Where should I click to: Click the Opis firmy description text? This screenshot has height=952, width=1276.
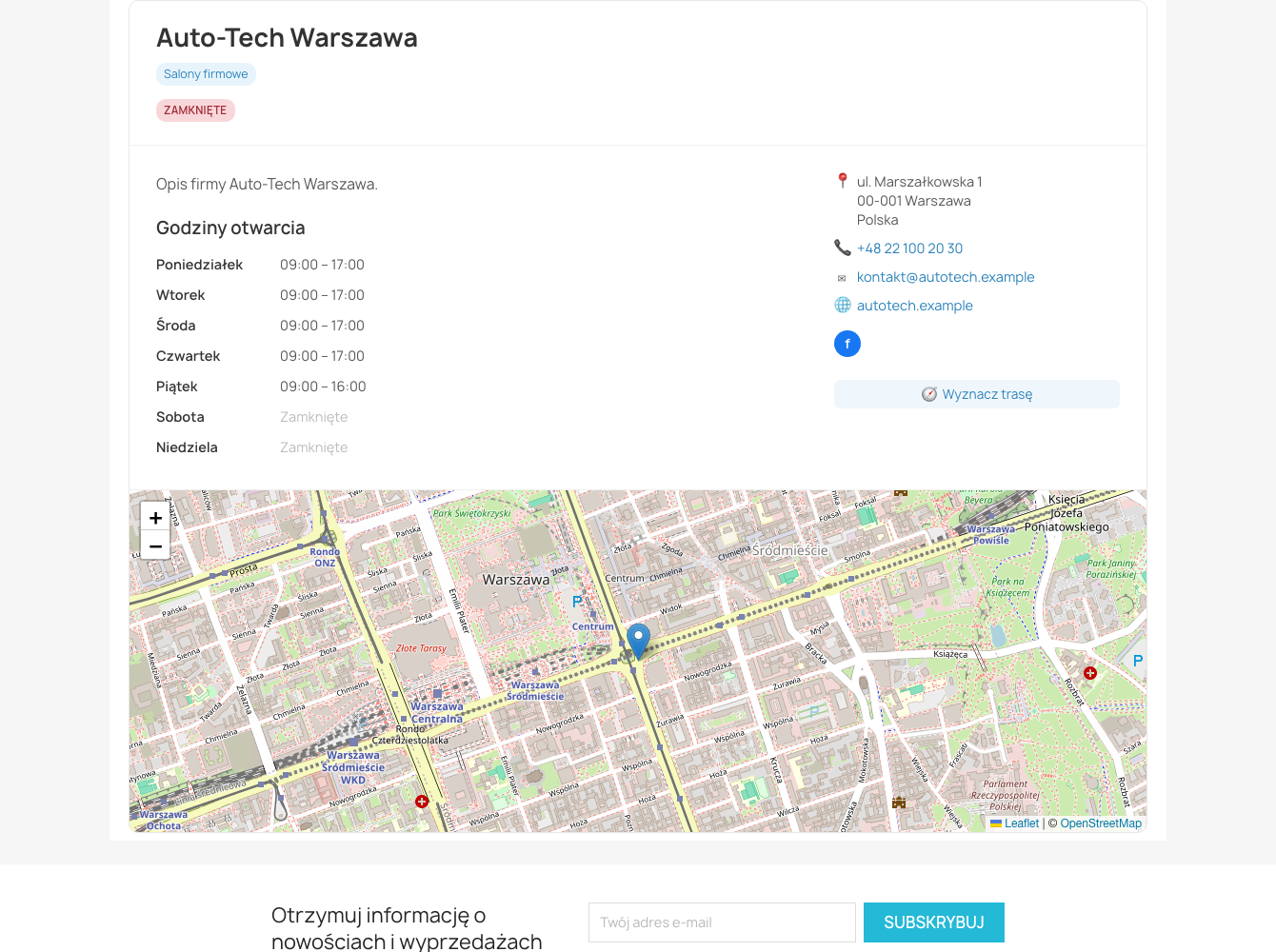pyautogui.click(x=267, y=185)
